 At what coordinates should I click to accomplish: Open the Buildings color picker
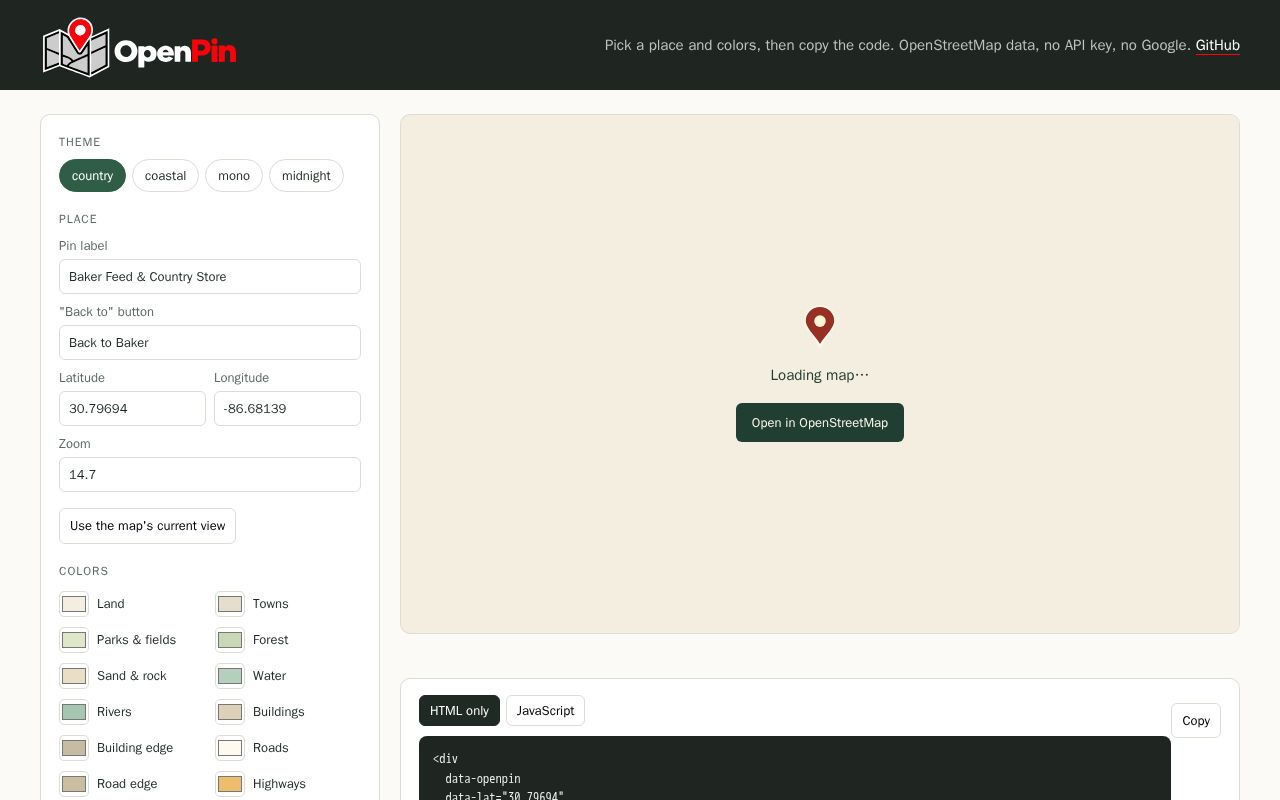(x=230, y=712)
